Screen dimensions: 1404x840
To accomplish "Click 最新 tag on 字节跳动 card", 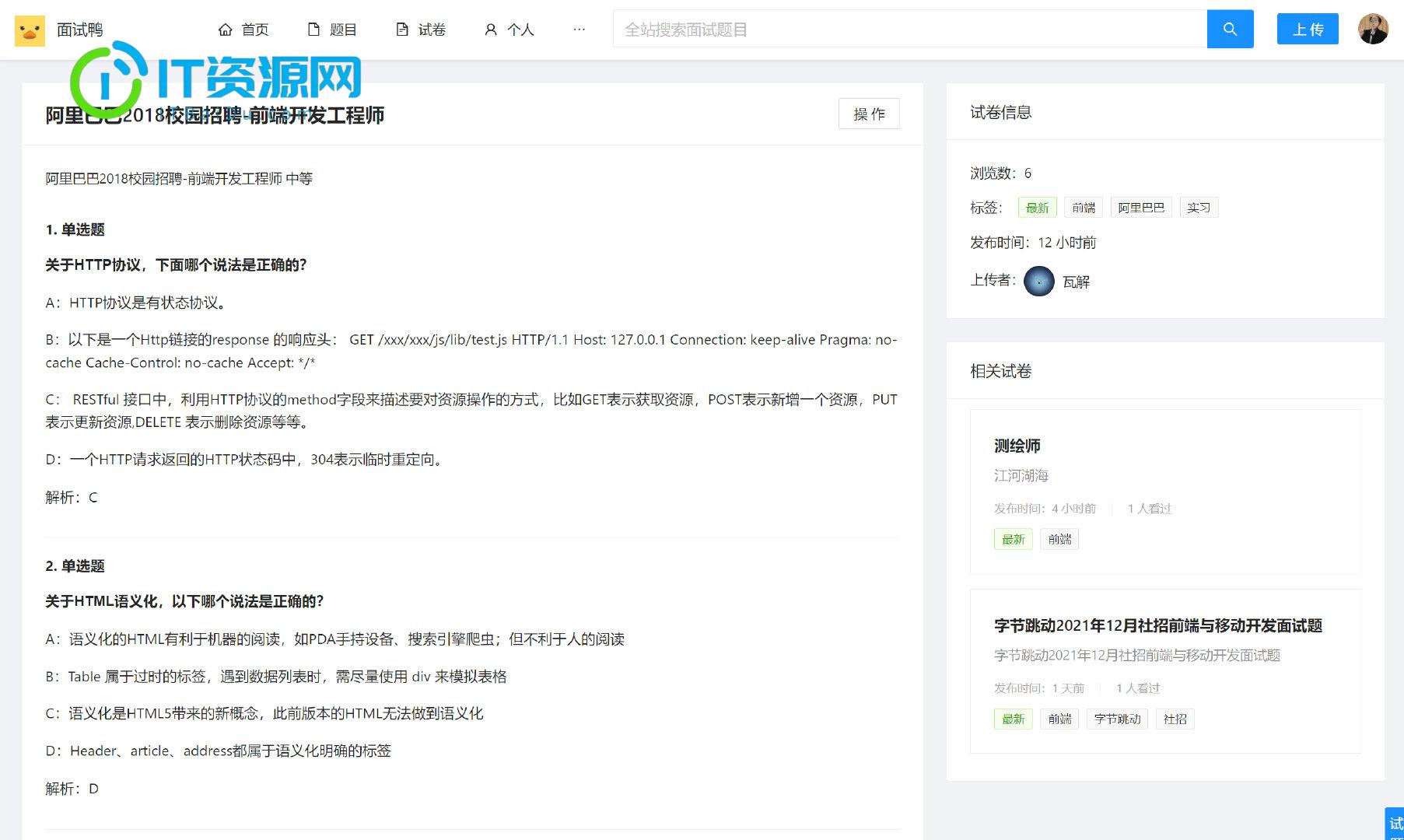I will click(x=1013, y=719).
